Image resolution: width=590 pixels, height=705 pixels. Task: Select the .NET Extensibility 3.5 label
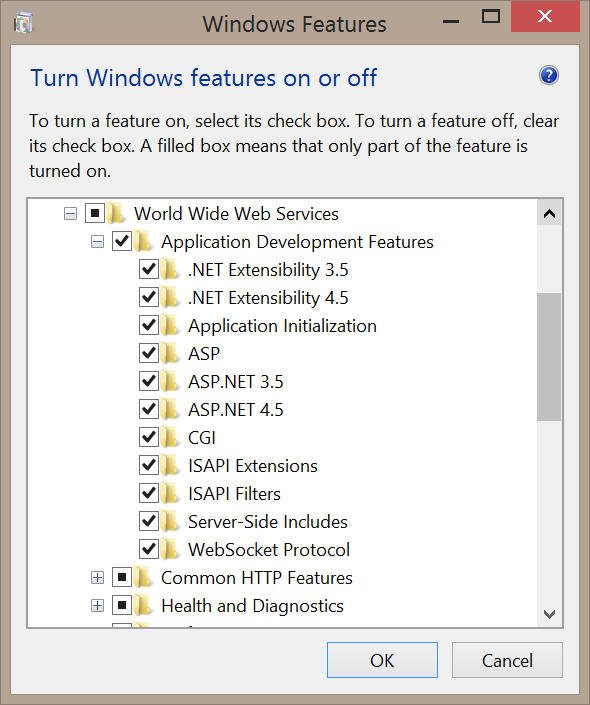click(268, 270)
